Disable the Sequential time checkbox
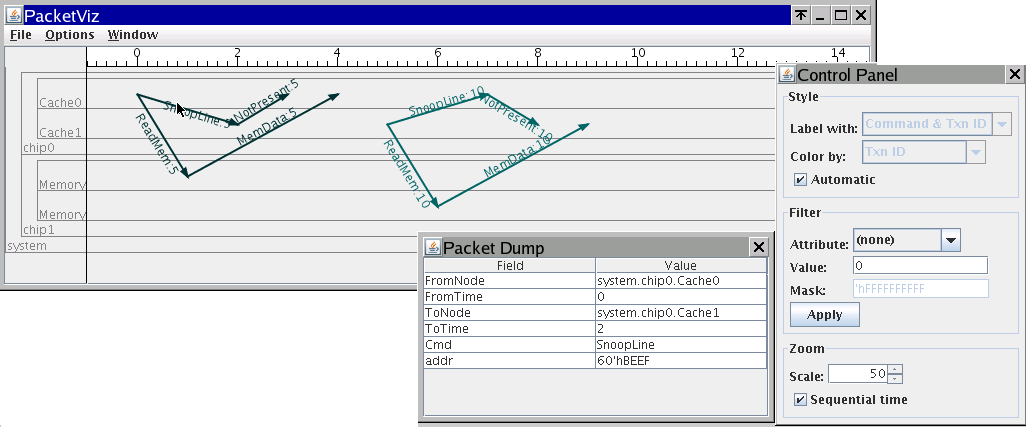Viewport: 1026px width, 427px height. pyautogui.click(x=800, y=400)
